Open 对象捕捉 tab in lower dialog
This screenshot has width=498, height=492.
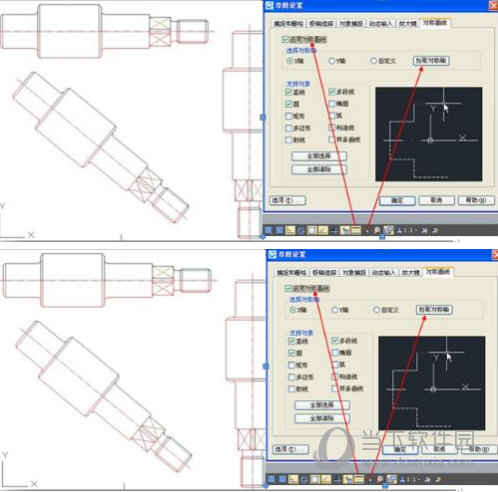(354, 273)
